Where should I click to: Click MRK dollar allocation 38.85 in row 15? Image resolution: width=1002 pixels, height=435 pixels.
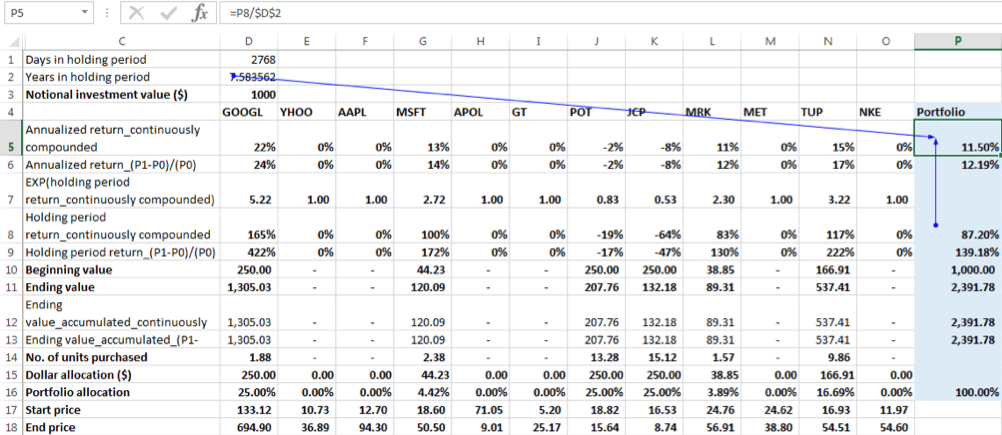click(713, 374)
